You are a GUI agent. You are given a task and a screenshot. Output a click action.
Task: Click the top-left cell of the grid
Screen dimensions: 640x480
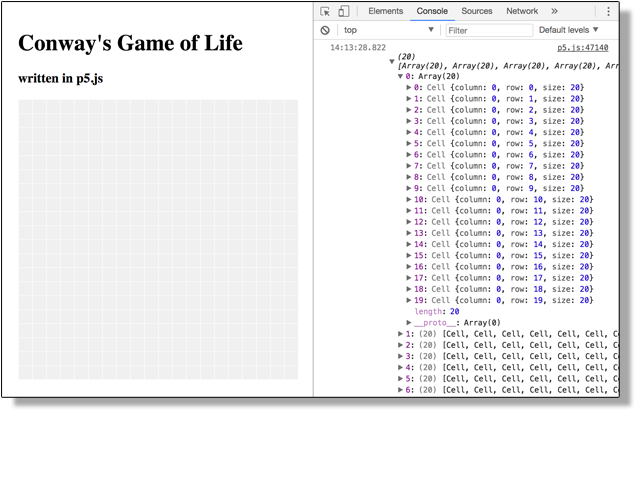[x=25, y=107]
